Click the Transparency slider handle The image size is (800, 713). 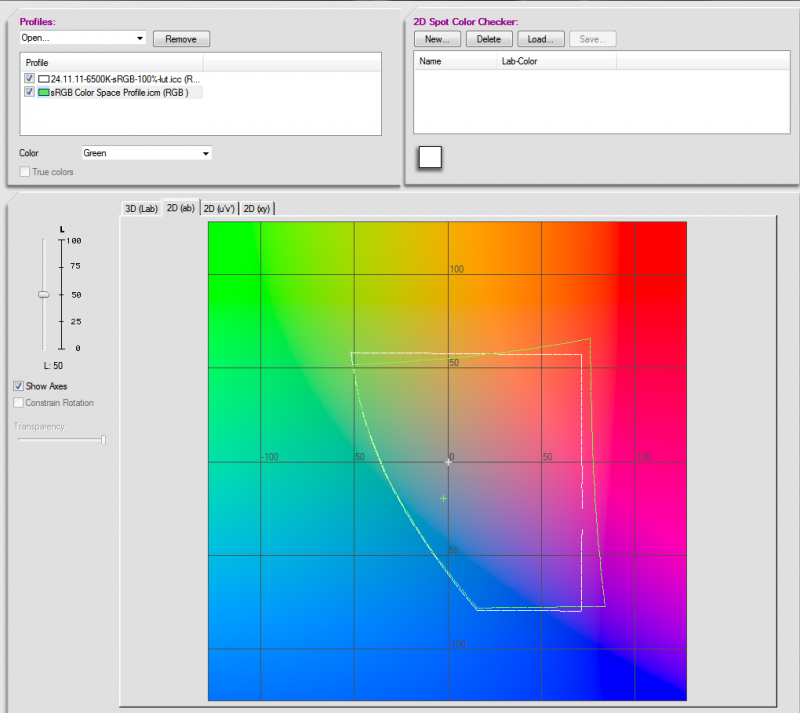point(104,439)
